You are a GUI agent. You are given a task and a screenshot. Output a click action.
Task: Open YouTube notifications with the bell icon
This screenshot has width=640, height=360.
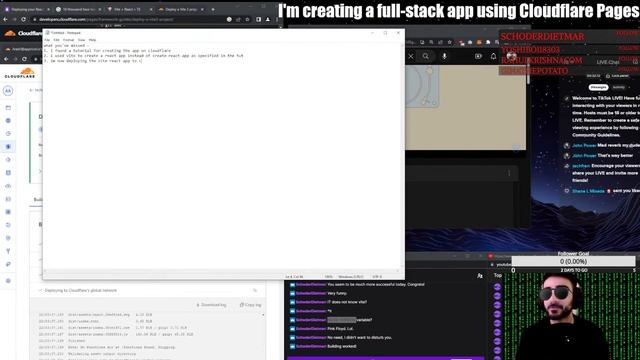tap(493, 56)
